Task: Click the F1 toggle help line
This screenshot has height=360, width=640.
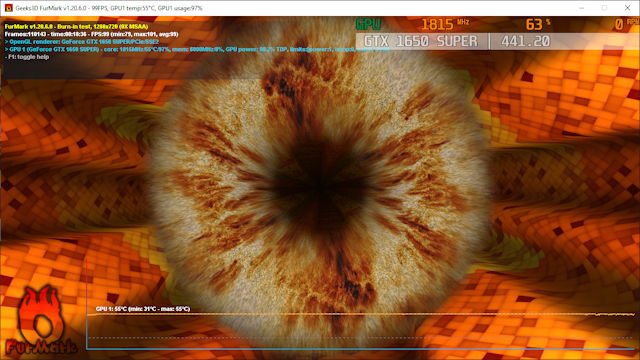Action: point(27,57)
